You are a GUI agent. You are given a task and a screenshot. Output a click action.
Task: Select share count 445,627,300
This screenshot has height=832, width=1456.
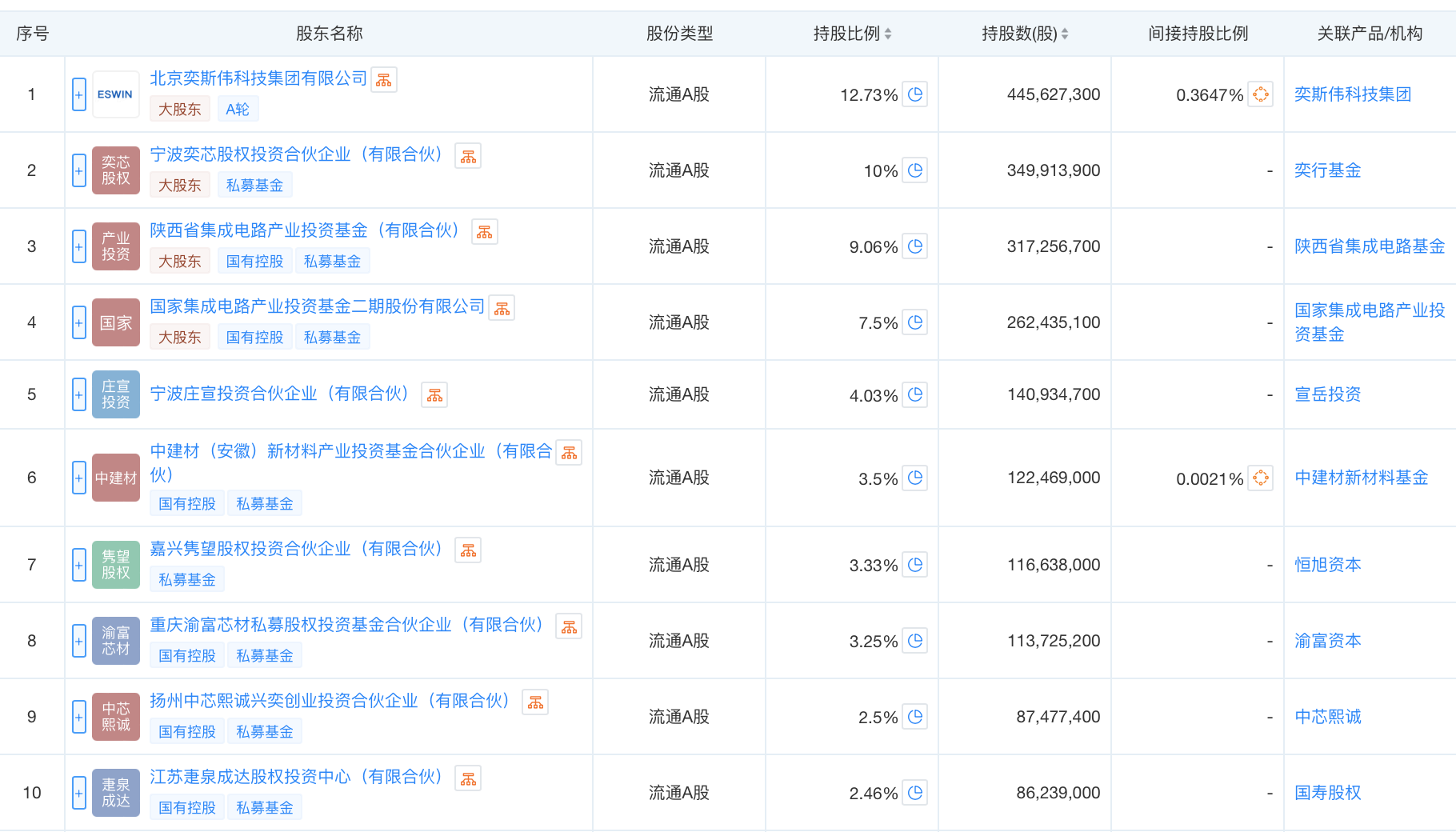point(1054,94)
